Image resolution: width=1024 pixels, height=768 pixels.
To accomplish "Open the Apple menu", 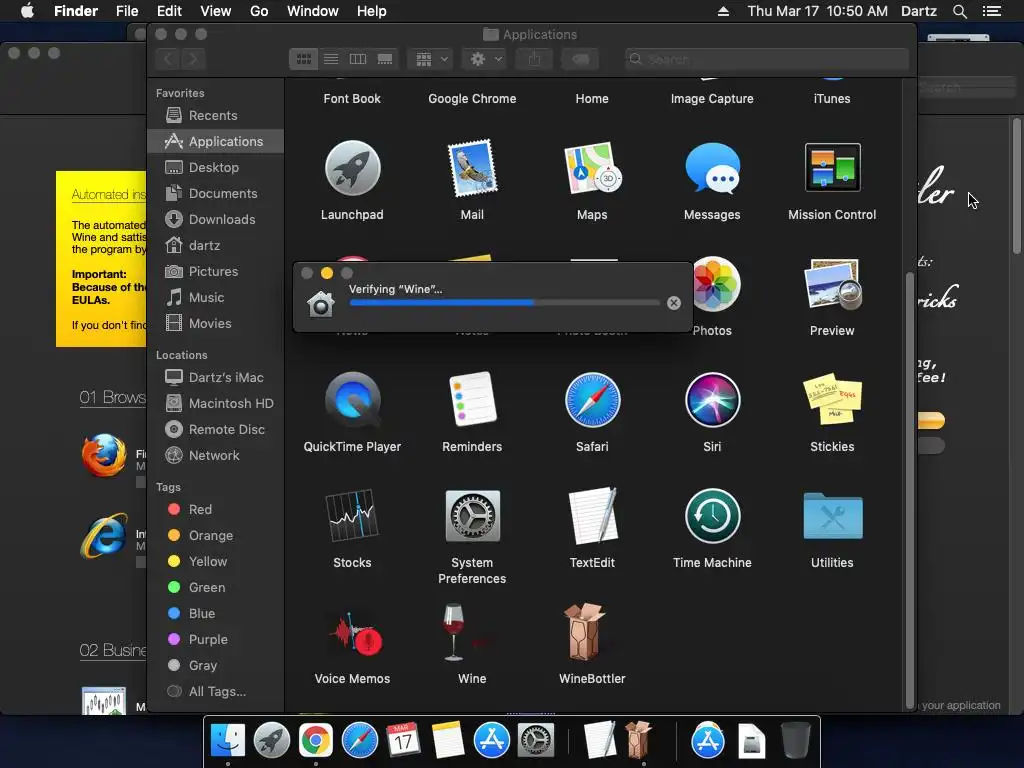I will point(27,11).
